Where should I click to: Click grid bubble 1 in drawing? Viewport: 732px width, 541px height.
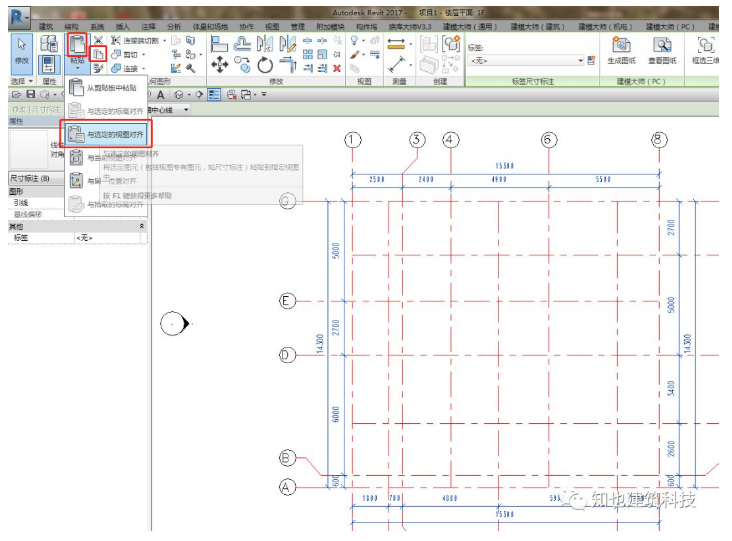(353, 140)
